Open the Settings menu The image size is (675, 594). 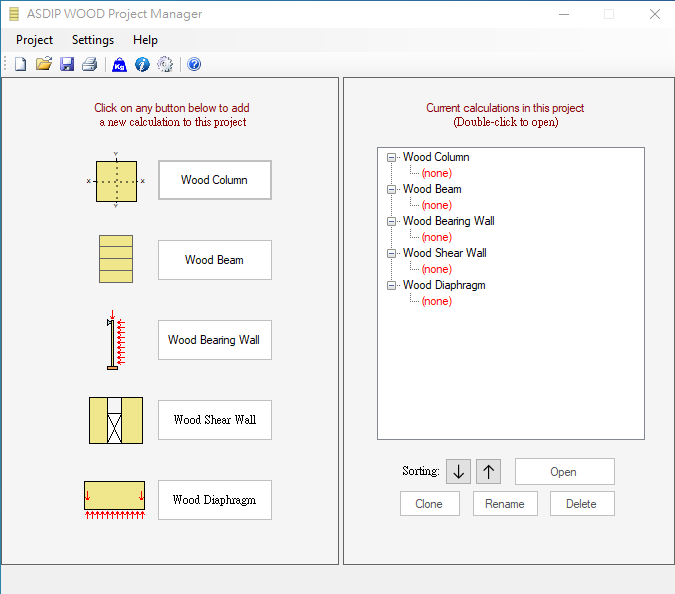[93, 40]
